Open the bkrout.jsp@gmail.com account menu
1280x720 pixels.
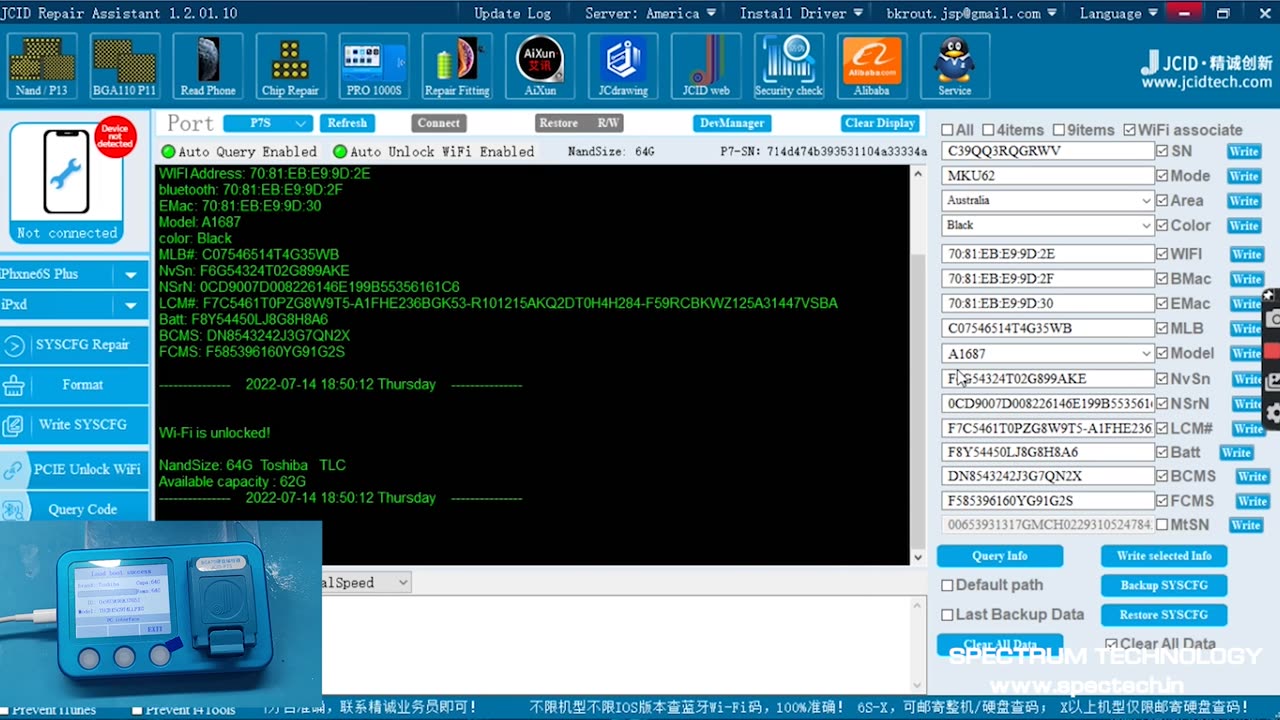coord(971,13)
